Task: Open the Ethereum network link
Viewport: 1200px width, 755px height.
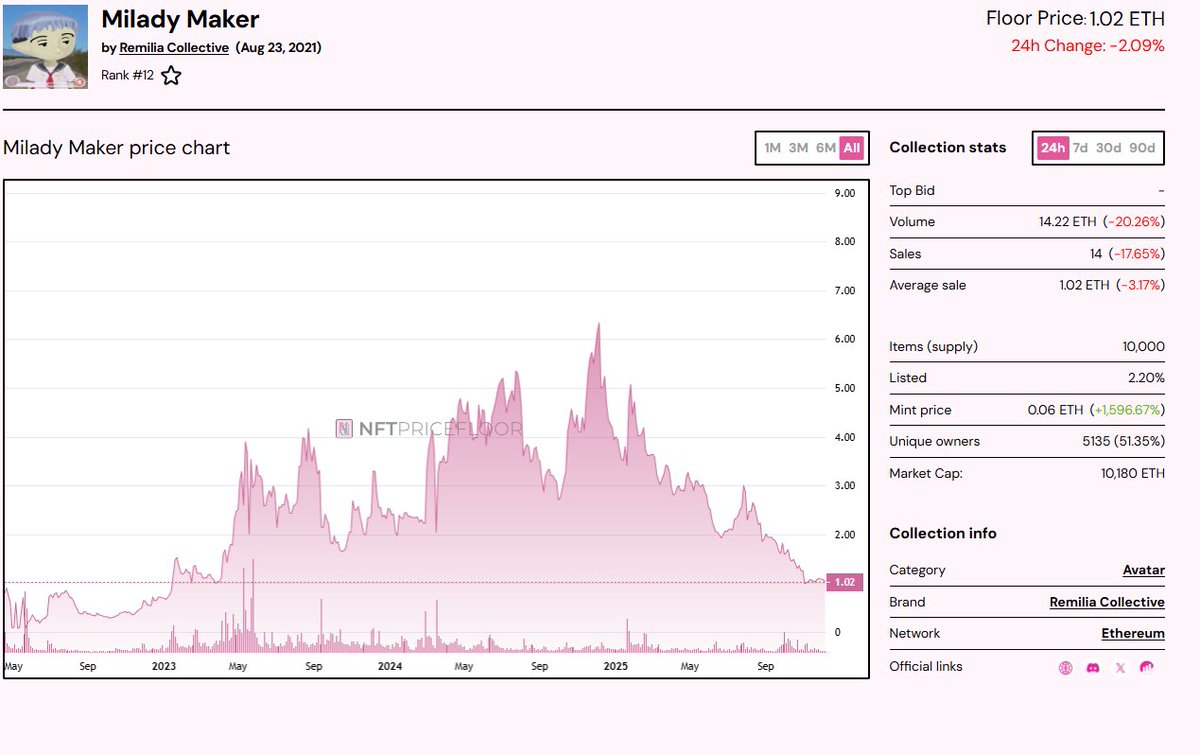Action: (x=1132, y=633)
